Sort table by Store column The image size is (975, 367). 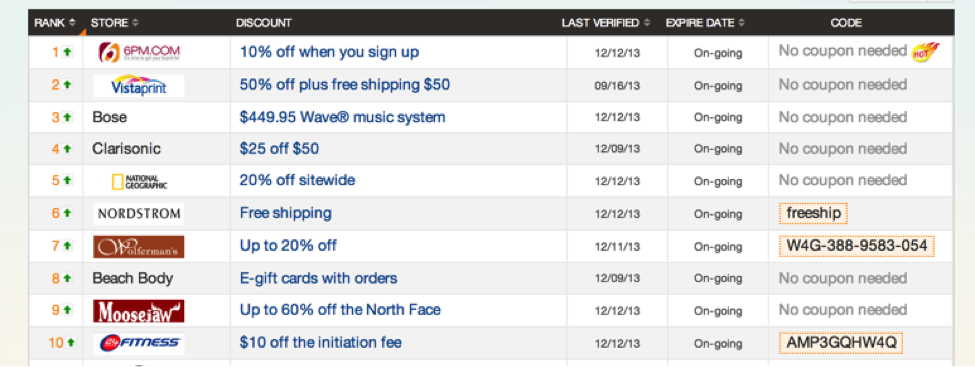(x=114, y=23)
